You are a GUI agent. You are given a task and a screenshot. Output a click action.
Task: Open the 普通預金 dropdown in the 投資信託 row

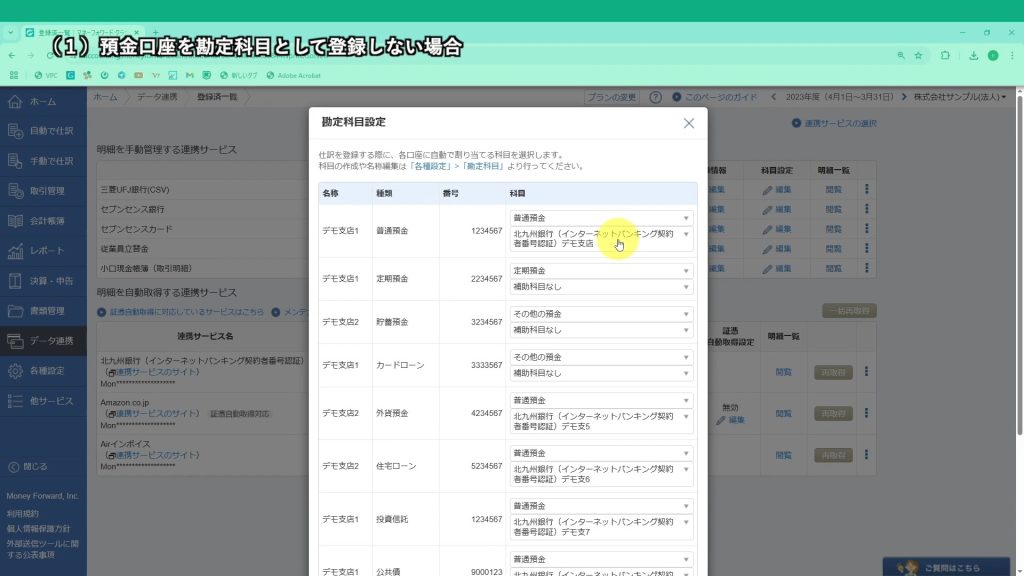pyautogui.click(x=601, y=506)
